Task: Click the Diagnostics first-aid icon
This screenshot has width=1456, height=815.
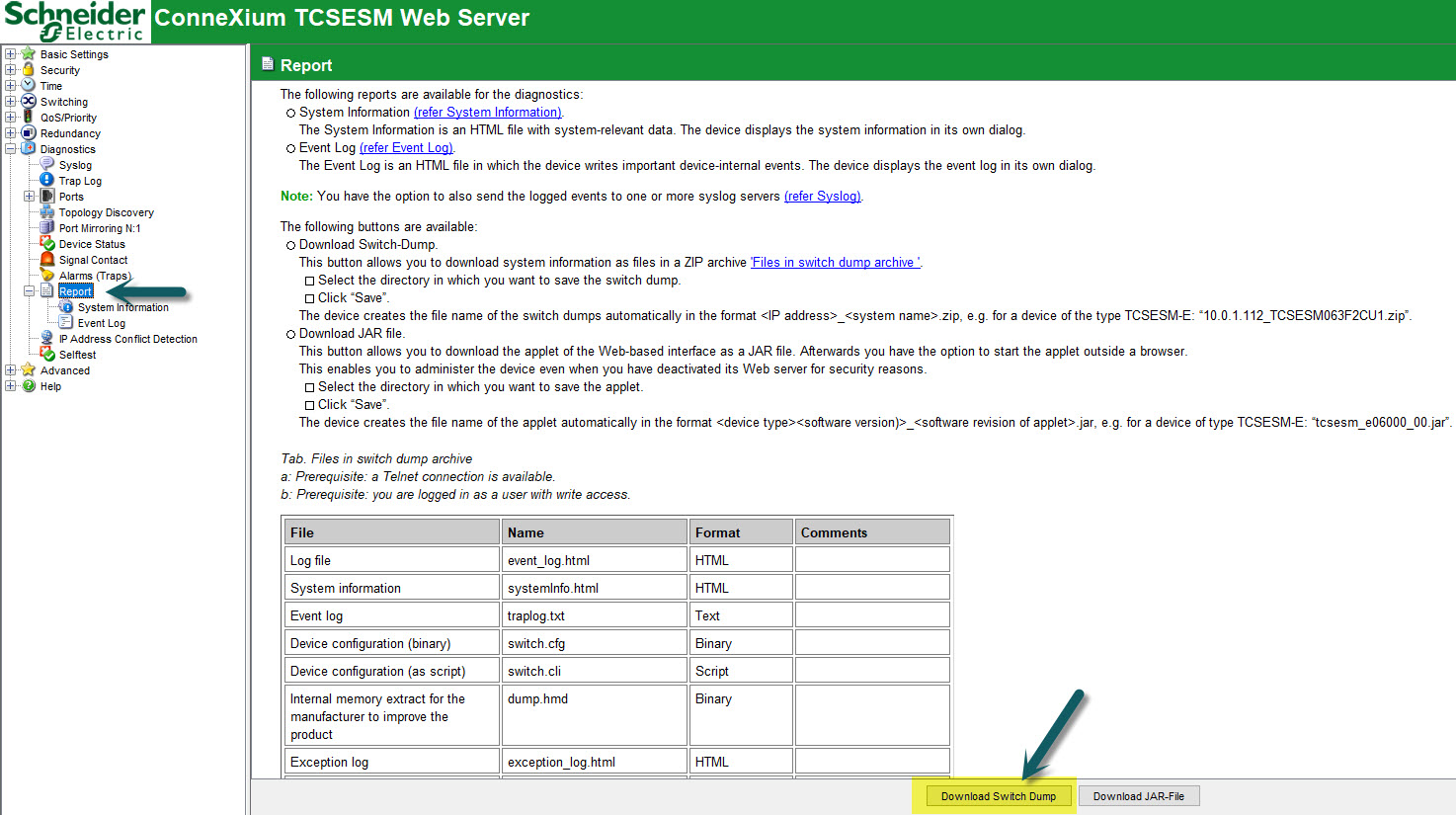Action: pos(29,148)
